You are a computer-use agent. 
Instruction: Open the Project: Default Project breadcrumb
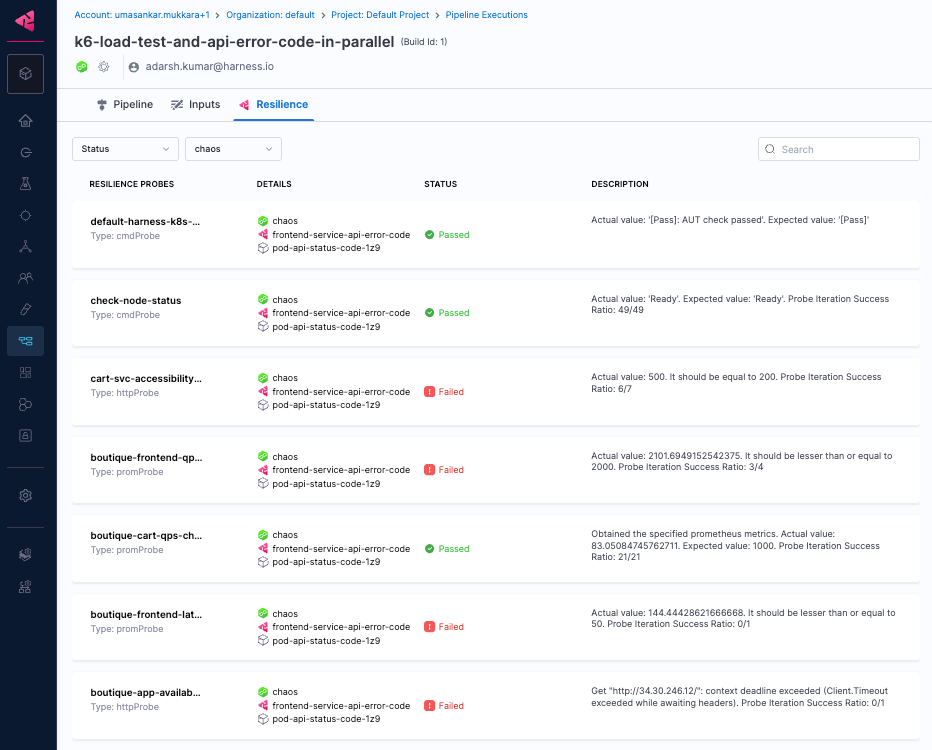point(380,15)
